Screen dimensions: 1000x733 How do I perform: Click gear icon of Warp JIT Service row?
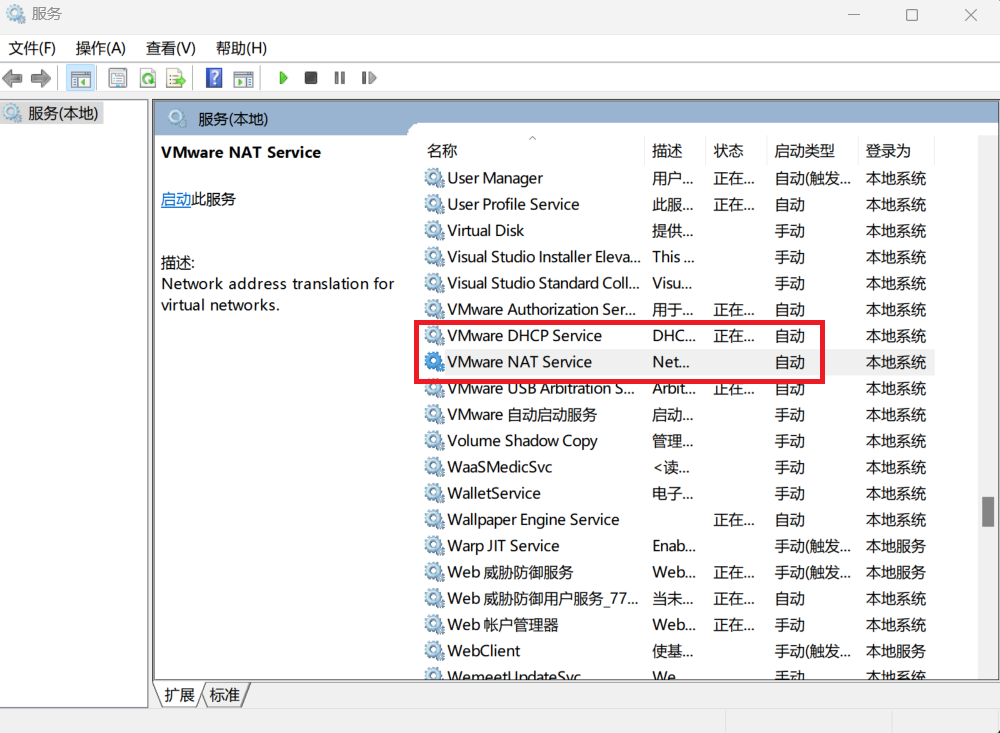tap(434, 545)
